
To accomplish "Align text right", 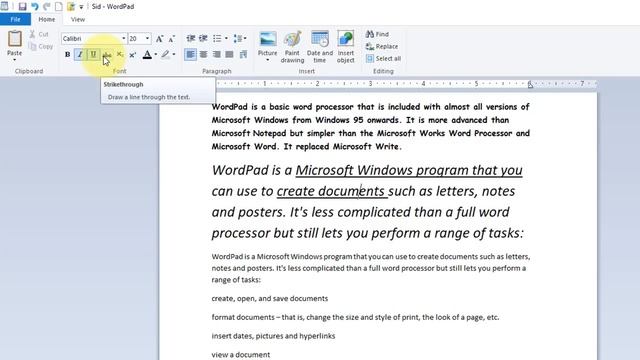I will tap(217, 54).
